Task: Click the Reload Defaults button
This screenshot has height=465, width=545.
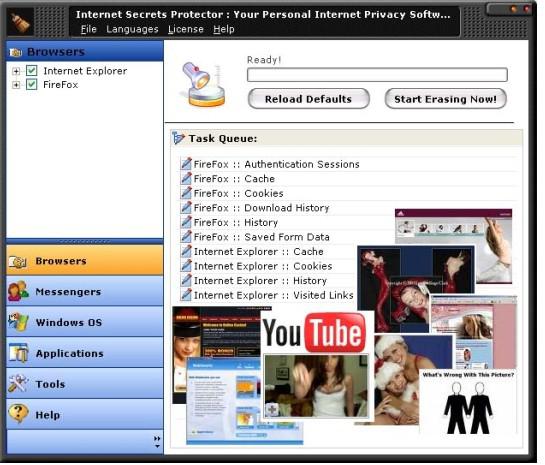Action: click(x=308, y=99)
